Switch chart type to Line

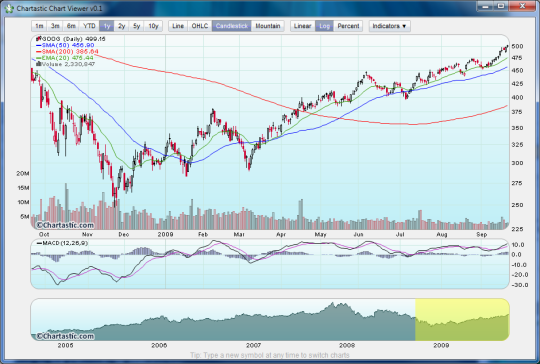click(x=178, y=26)
